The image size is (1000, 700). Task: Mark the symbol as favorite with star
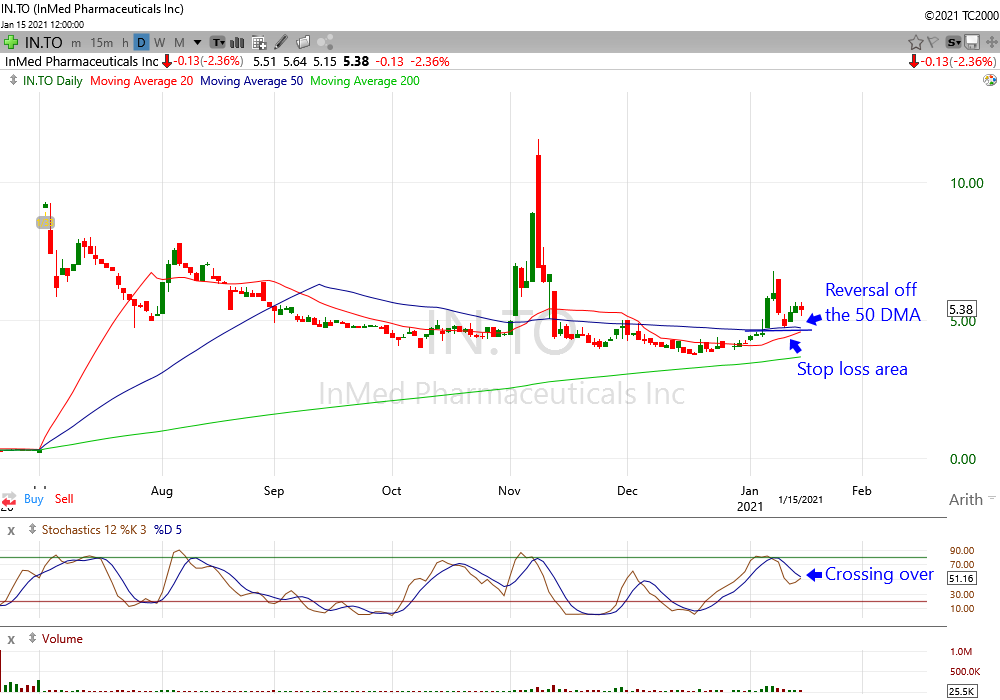coord(916,43)
